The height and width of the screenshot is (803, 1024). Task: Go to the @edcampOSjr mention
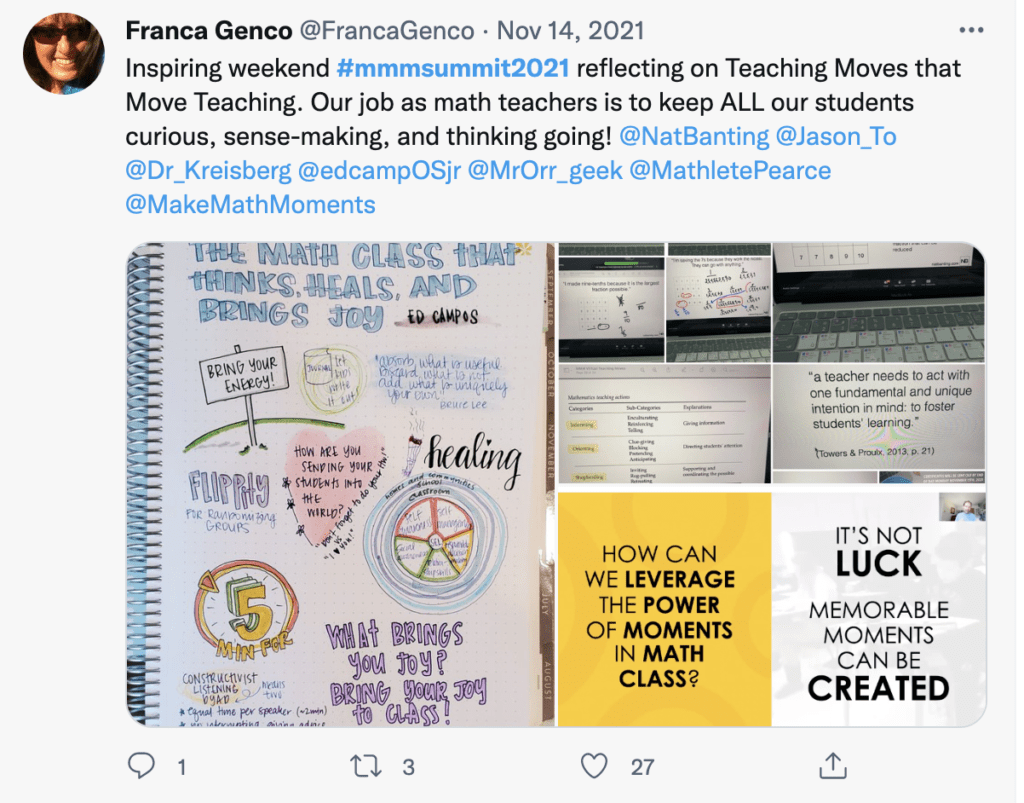point(379,170)
